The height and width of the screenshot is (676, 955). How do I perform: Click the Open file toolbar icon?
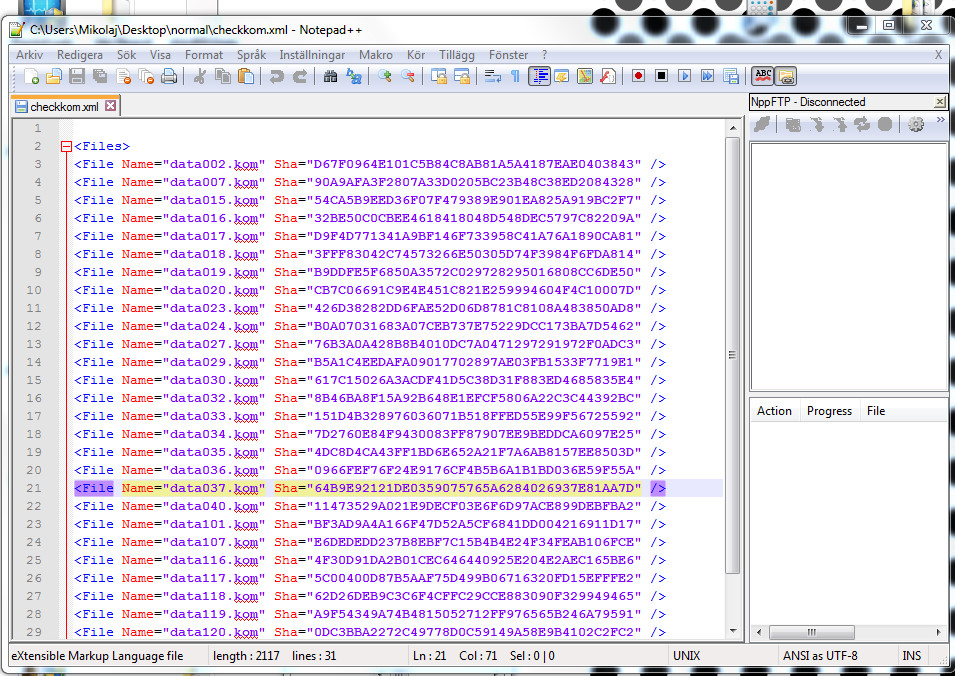tap(54, 76)
